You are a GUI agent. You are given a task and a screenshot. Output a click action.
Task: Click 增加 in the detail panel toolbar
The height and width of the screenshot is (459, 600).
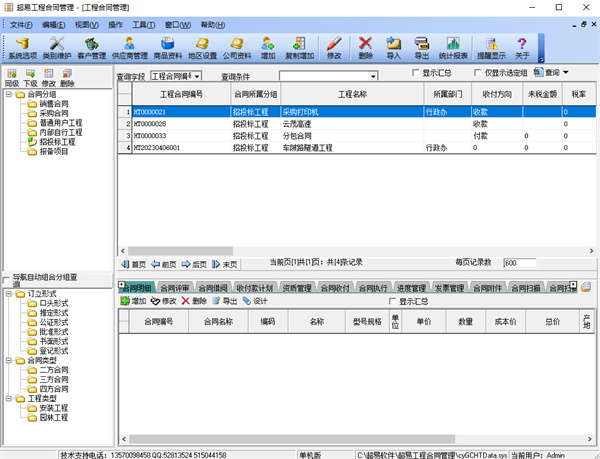click(x=132, y=301)
